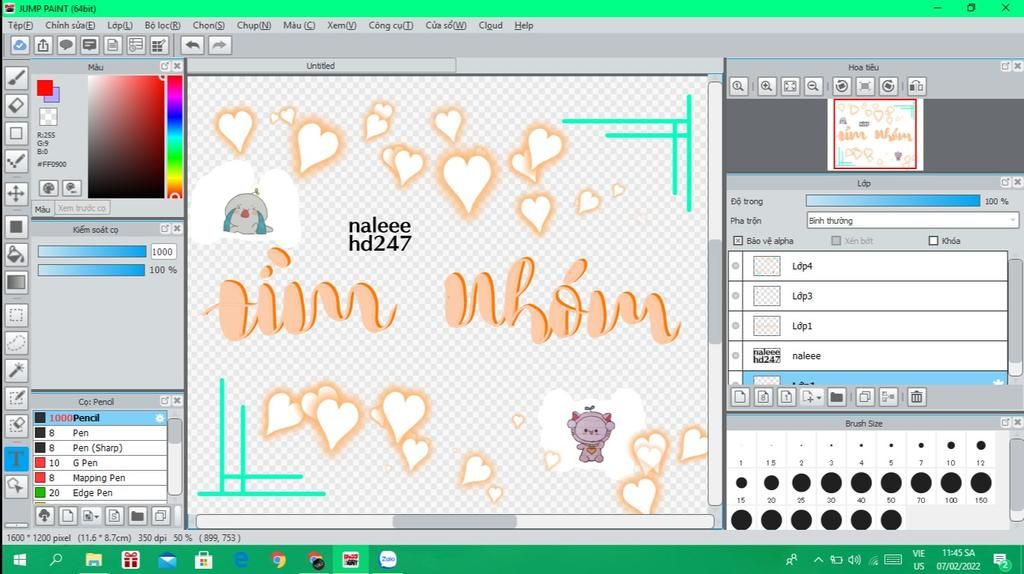Open the color palette icon
Screen dimensions: 1024x574
point(48,188)
